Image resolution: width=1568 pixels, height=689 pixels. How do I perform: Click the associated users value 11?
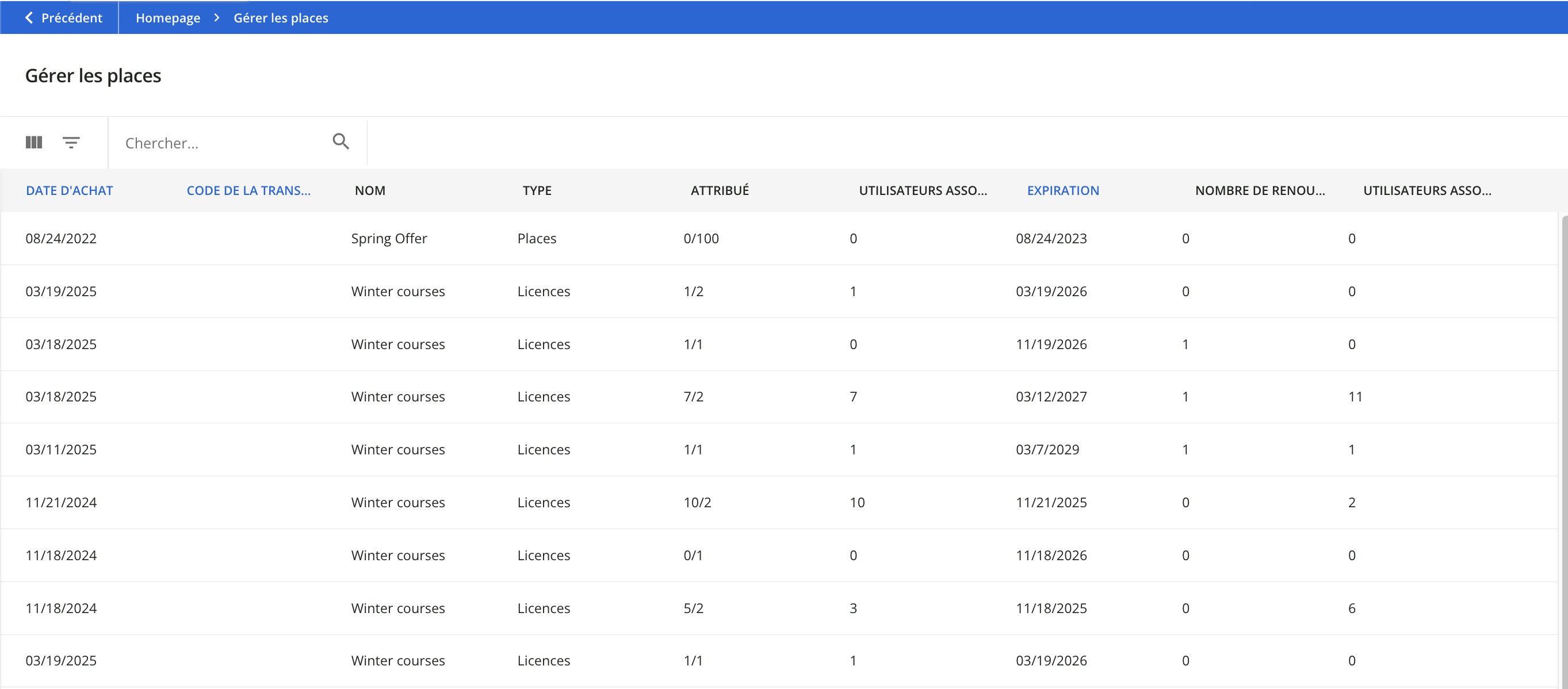point(1355,397)
